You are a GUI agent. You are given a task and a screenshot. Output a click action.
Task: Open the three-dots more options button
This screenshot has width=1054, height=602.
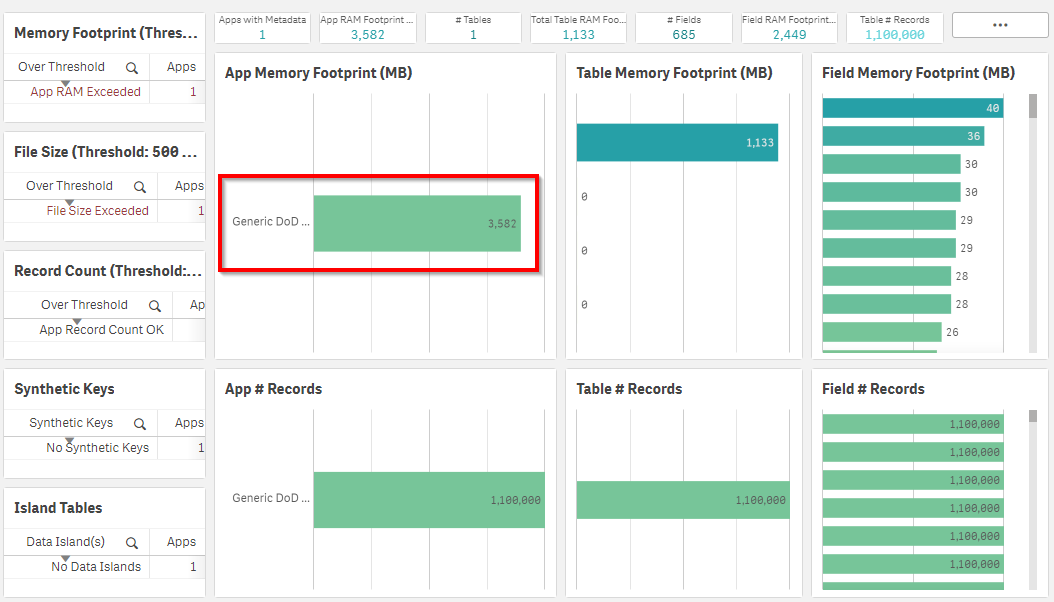999,26
